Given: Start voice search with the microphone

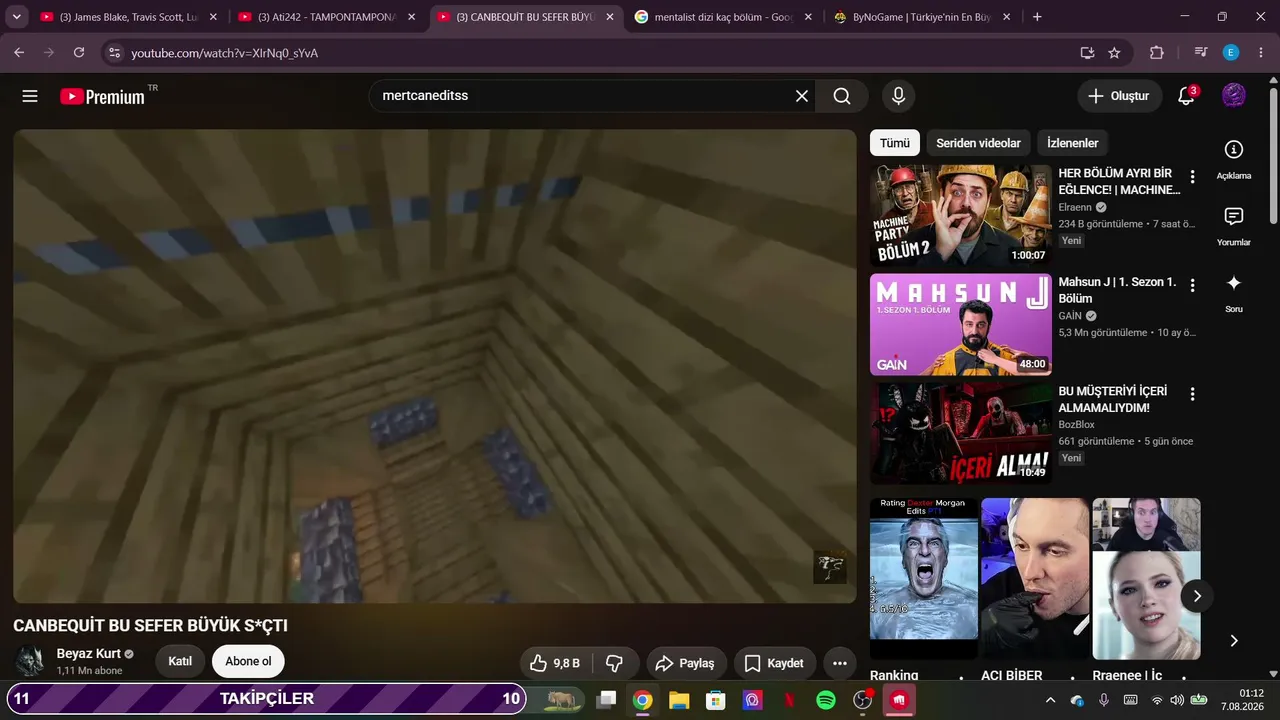Looking at the screenshot, I should (x=898, y=96).
